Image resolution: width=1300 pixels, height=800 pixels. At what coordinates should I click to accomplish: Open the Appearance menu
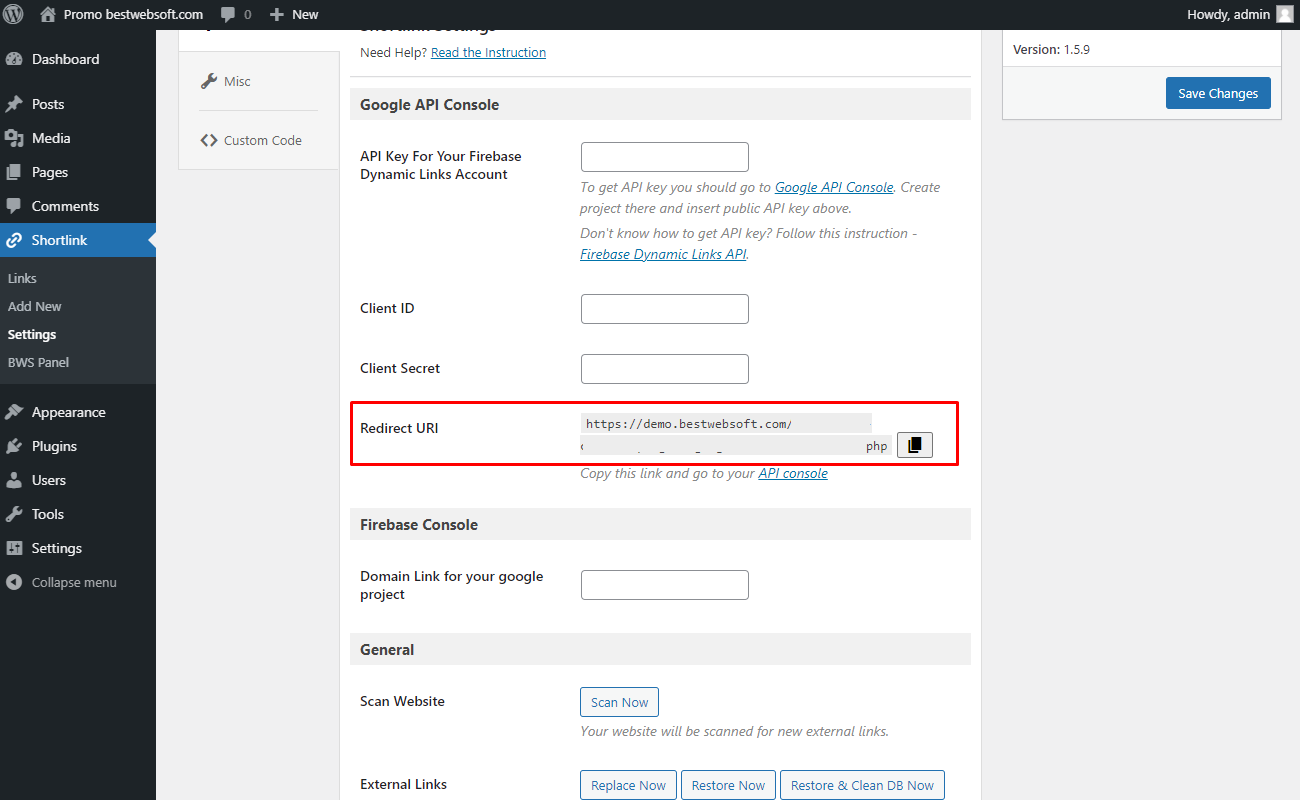[x=78, y=412]
